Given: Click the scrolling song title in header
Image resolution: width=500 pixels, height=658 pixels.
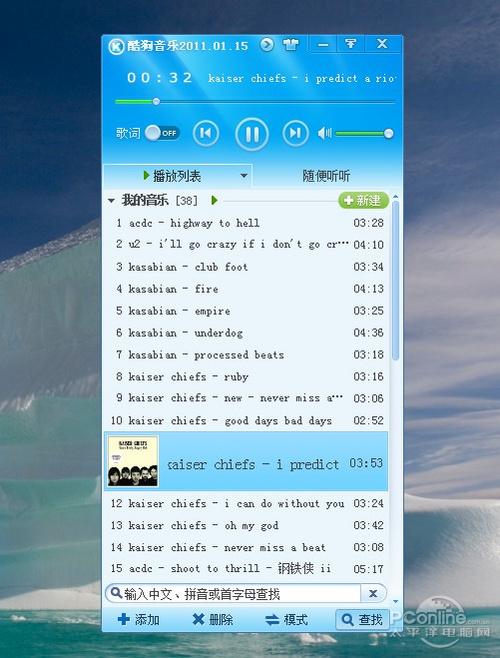Looking at the screenshot, I should pos(301,78).
